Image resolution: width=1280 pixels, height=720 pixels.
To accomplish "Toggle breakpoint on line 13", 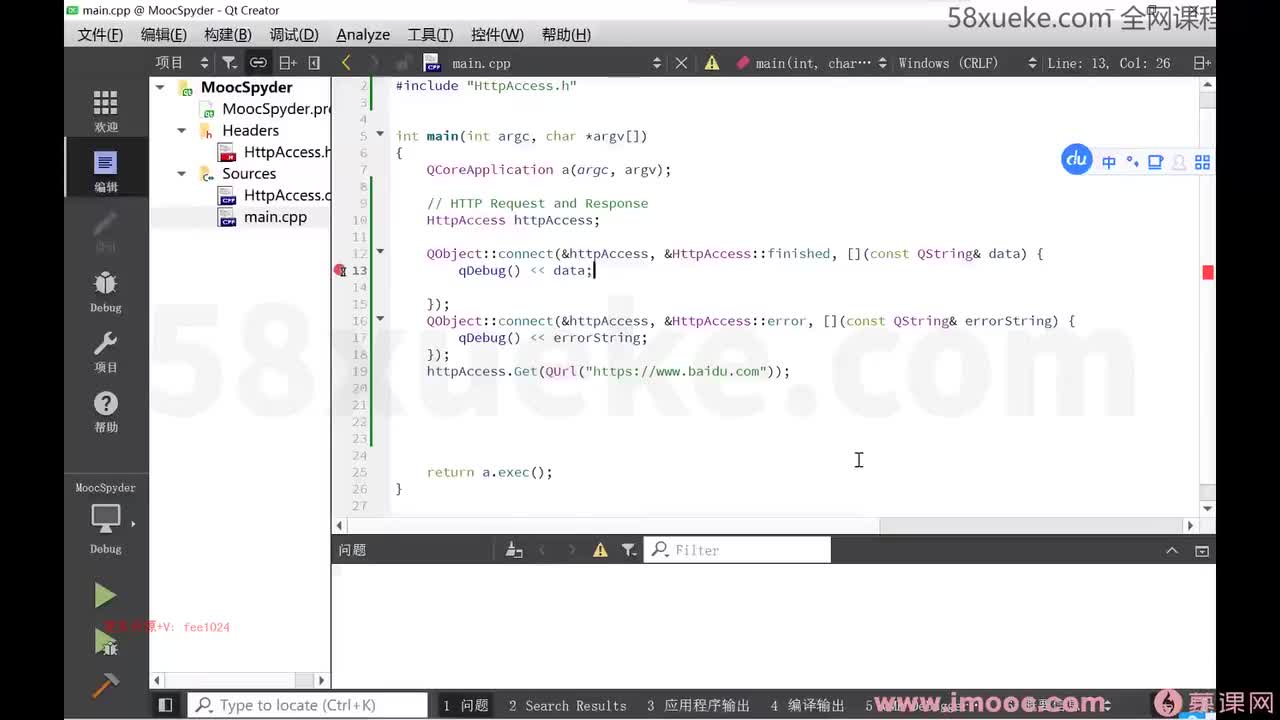I will (340, 271).
